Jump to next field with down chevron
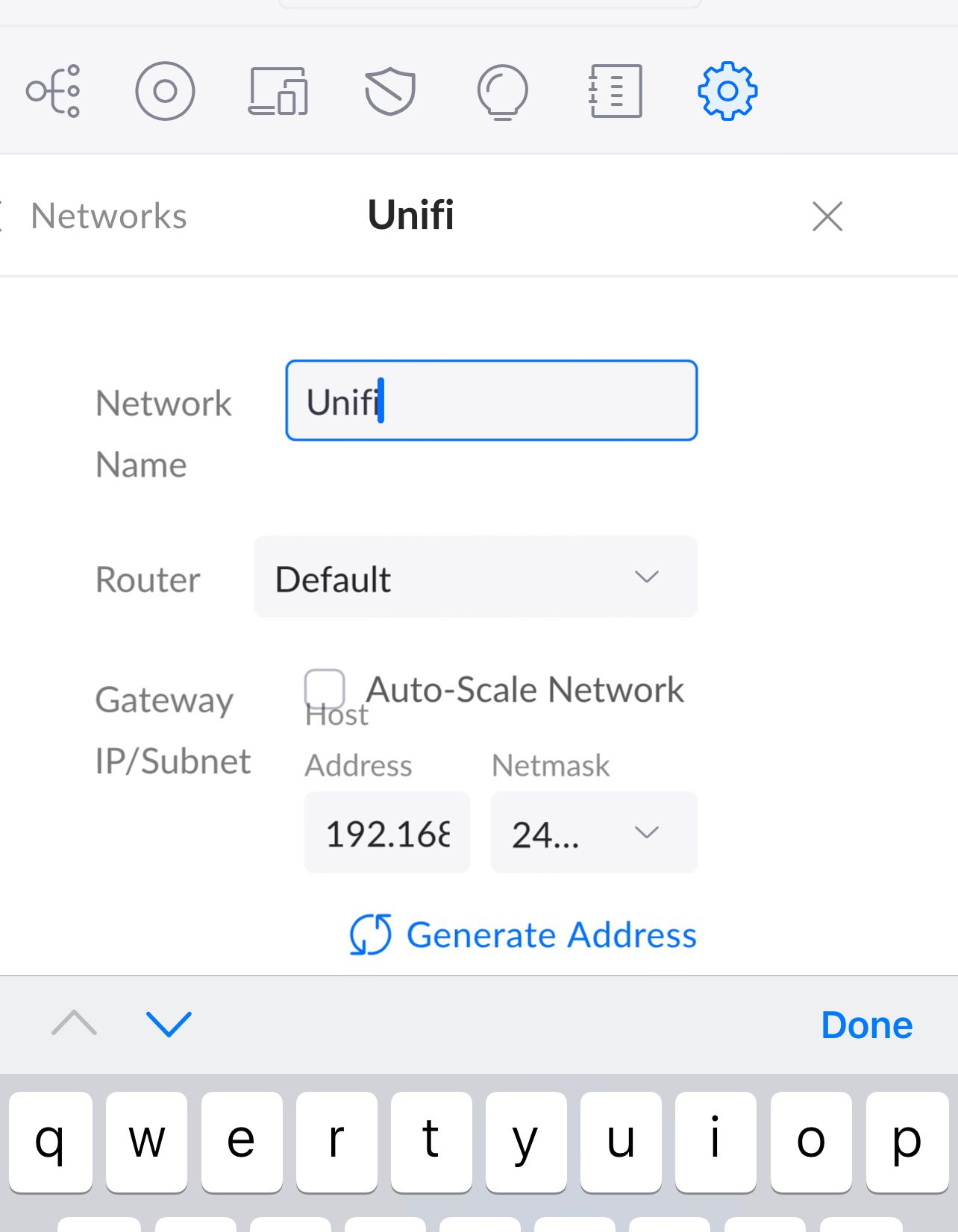This screenshot has height=1232, width=958. tap(169, 1023)
